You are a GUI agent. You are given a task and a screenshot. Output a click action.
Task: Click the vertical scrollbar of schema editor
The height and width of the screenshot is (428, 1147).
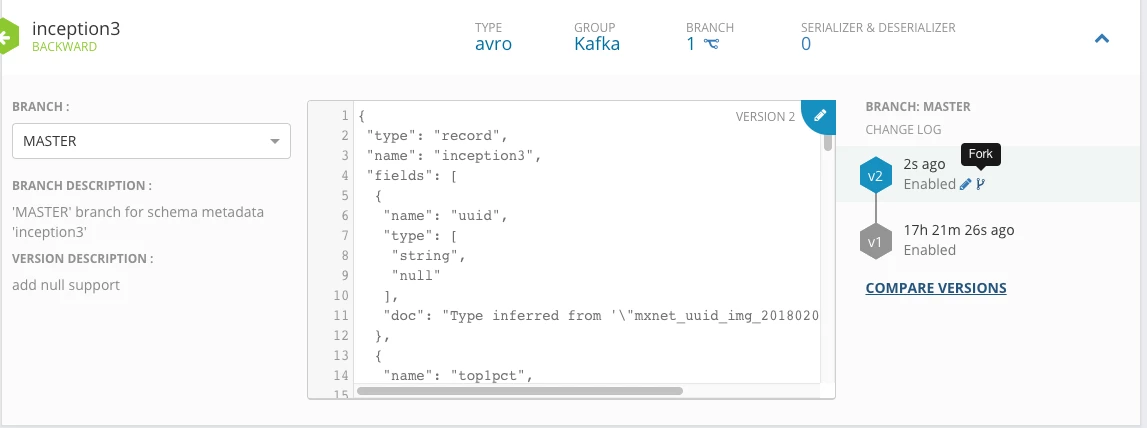[x=828, y=141]
